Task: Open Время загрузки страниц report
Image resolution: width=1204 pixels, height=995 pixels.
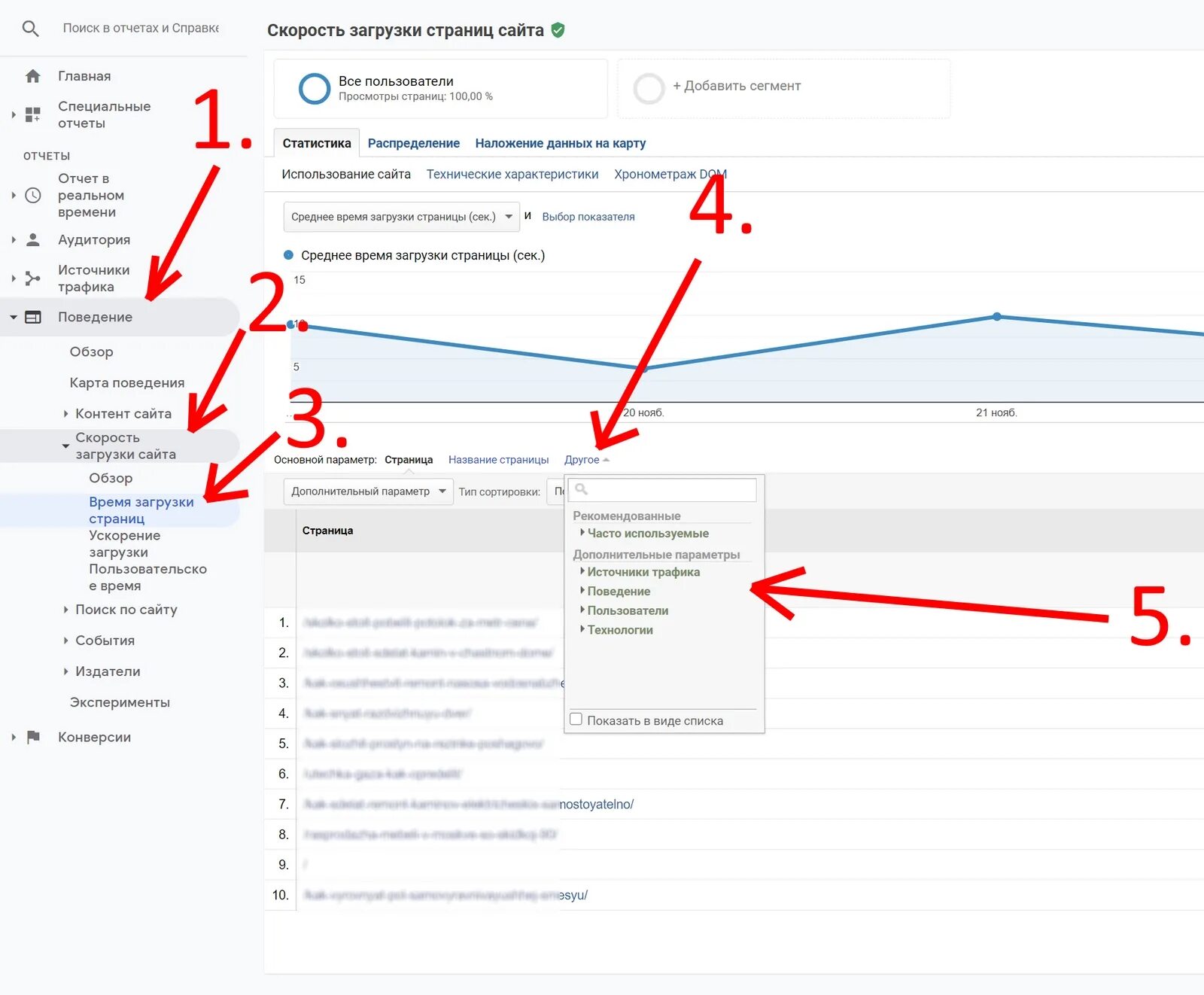Action: 141,510
